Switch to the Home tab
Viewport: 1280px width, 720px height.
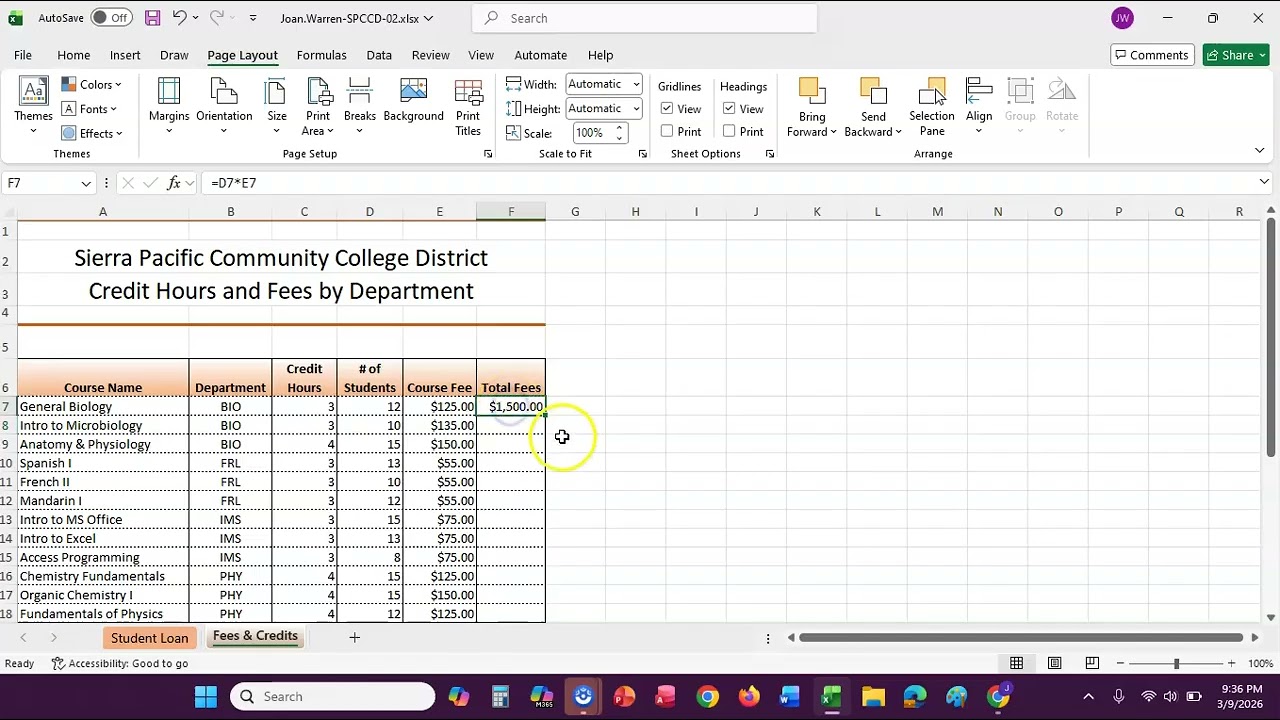click(73, 55)
